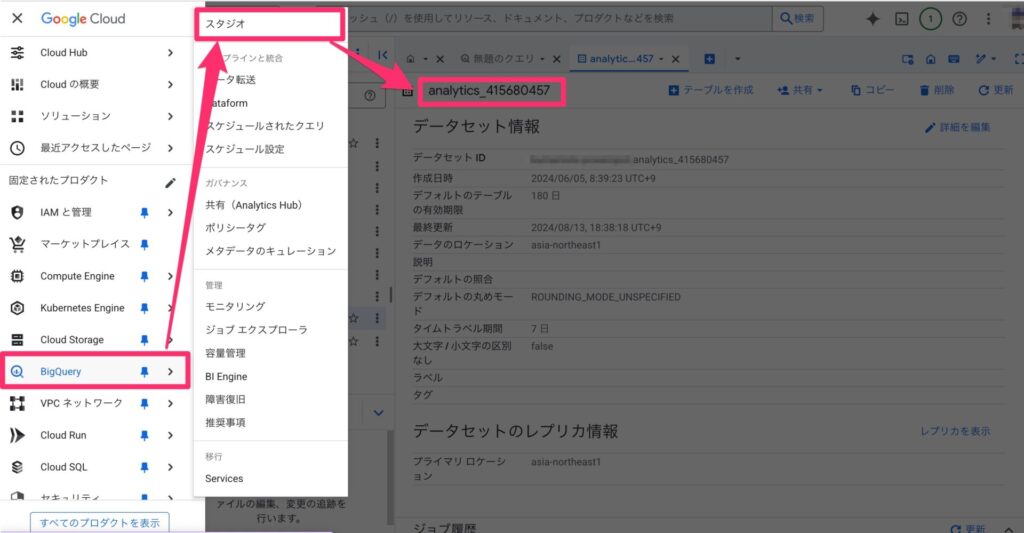Open the 共有 dropdown in dataset toolbar
Image resolution: width=1024 pixels, height=533 pixels.
tap(799, 90)
